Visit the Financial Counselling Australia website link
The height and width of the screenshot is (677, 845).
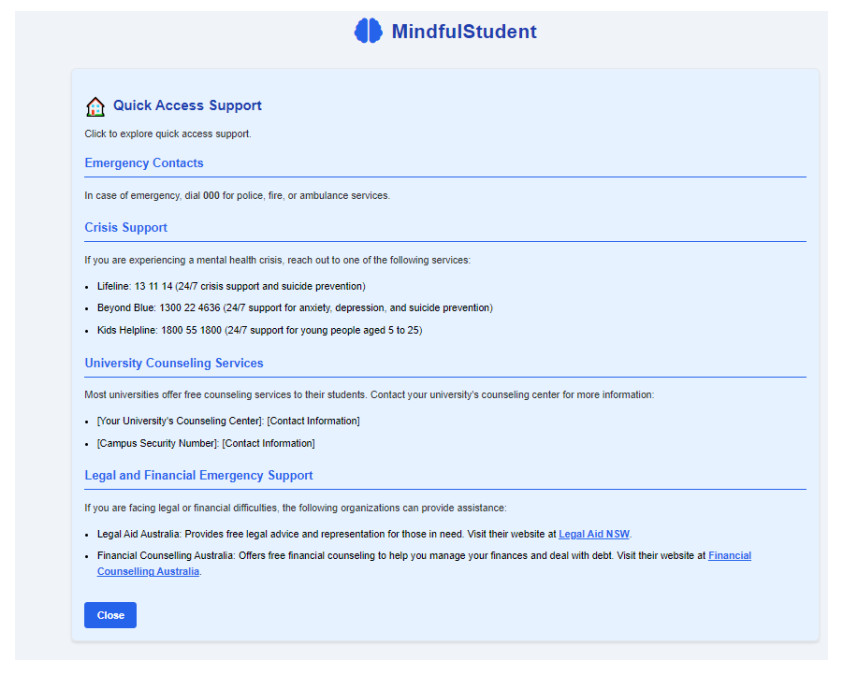coord(729,556)
